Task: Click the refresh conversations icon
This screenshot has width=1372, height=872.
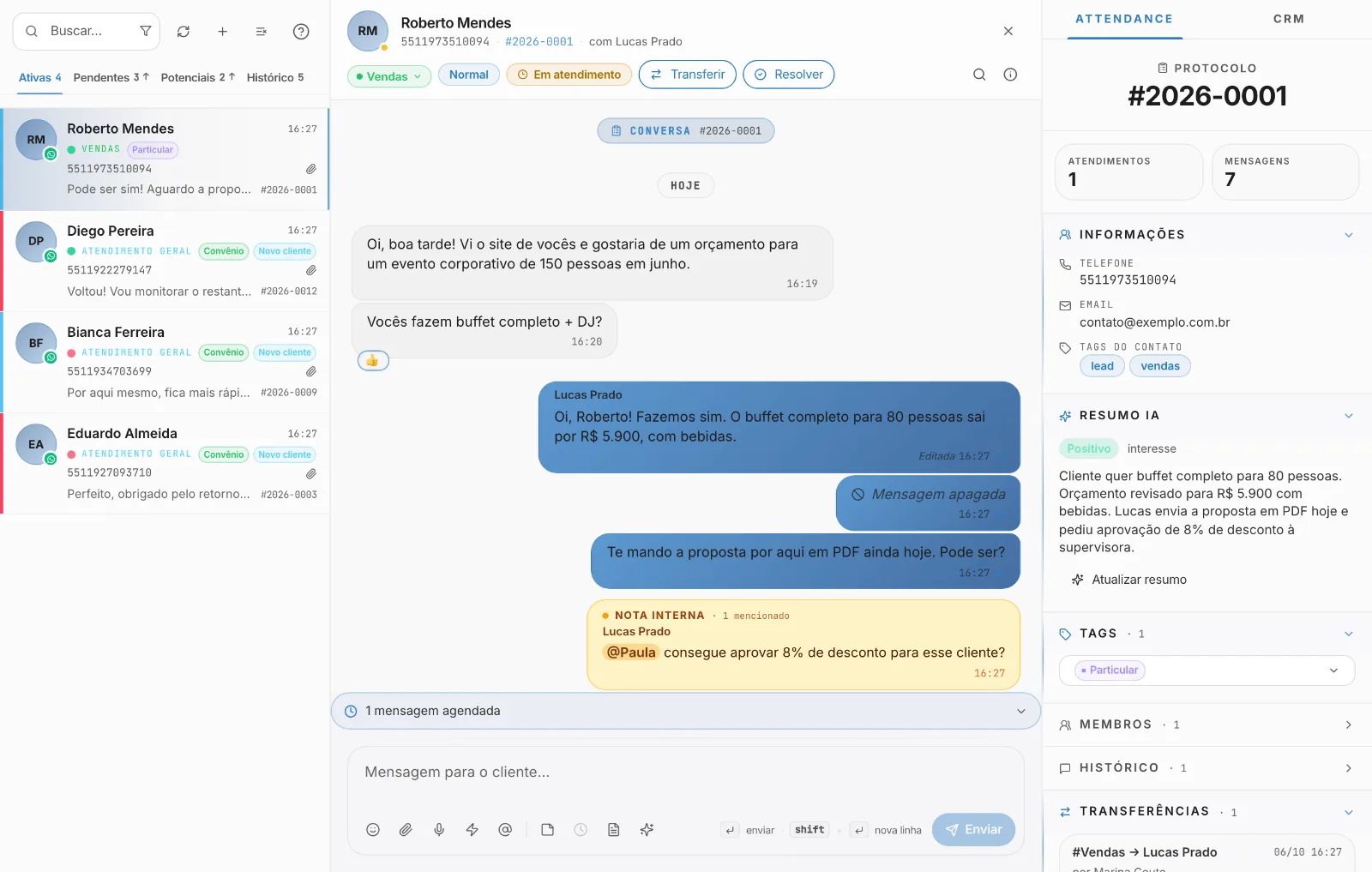Action: coord(184,32)
